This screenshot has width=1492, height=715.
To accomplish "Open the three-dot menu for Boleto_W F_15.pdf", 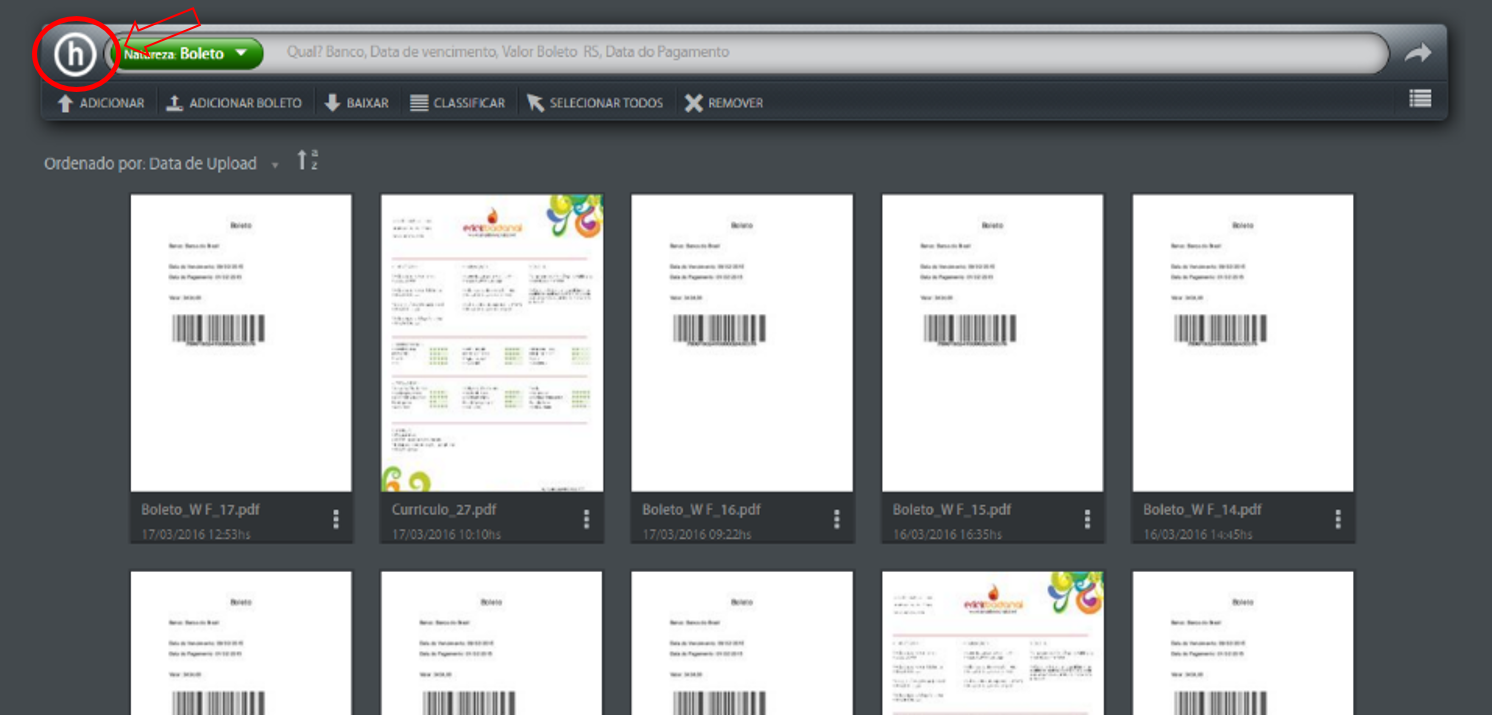I will (1087, 519).
